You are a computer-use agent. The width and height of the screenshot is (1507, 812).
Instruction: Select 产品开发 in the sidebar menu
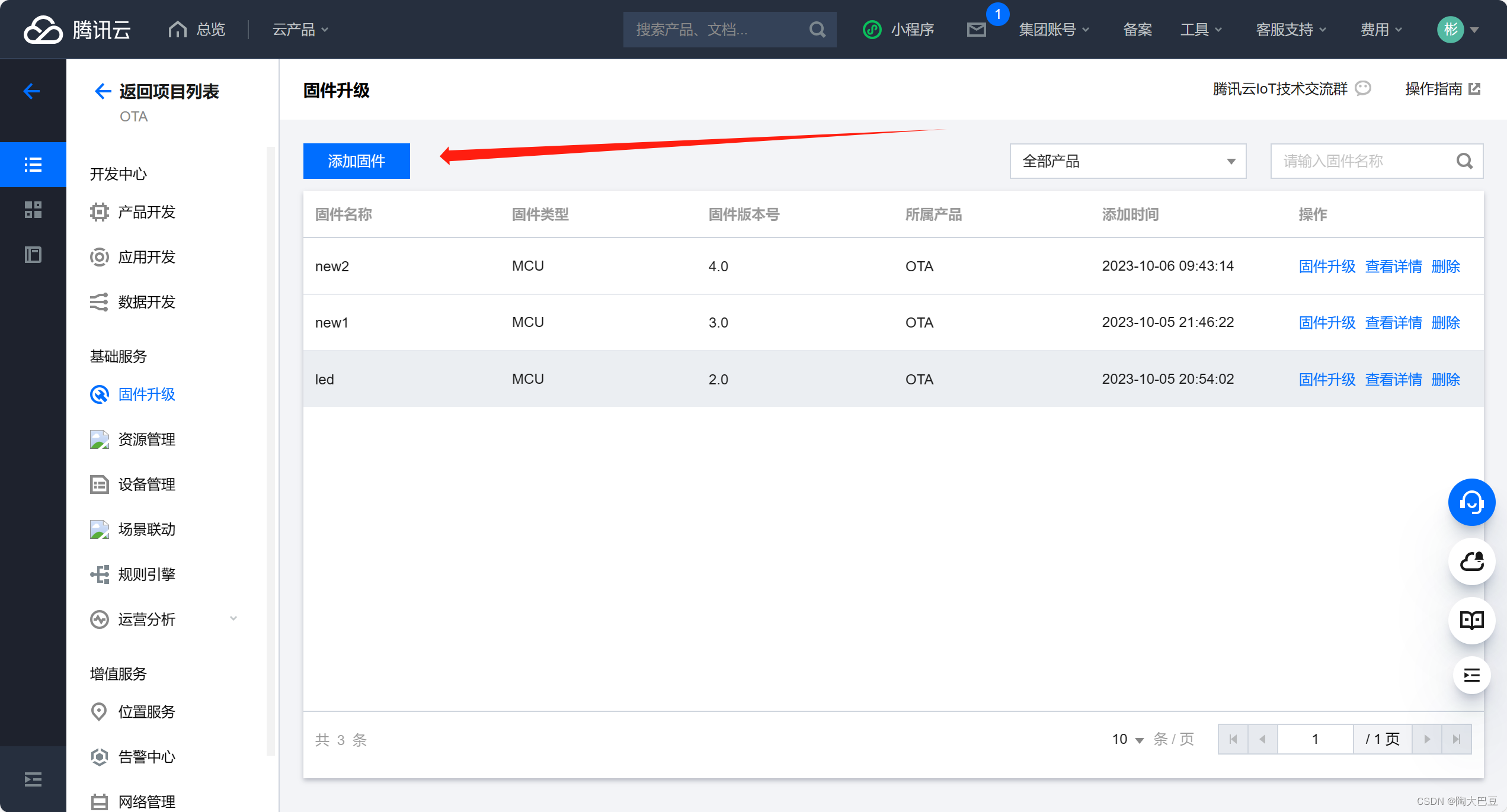(146, 212)
